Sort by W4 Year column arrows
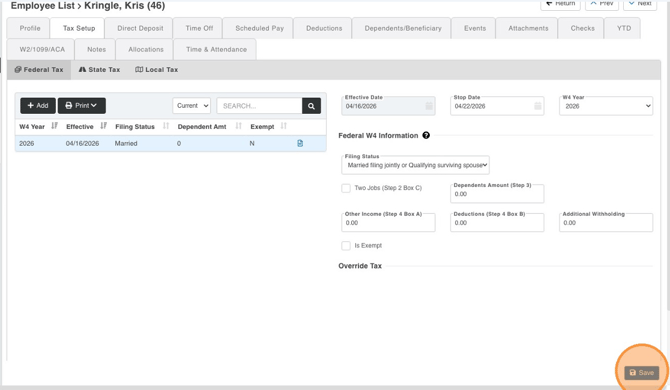The image size is (670, 390). (54, 126)
